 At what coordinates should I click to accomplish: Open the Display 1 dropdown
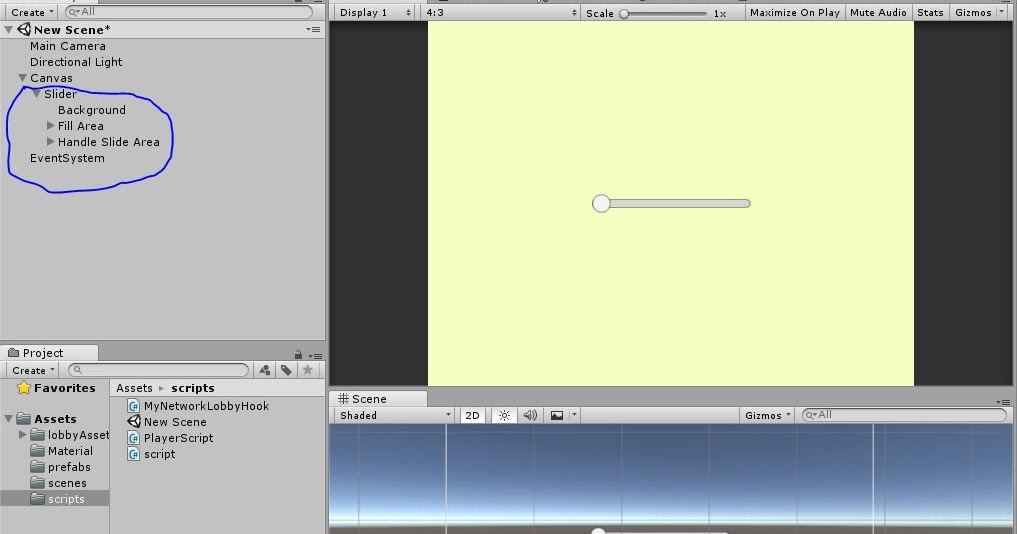pos(375,13)
